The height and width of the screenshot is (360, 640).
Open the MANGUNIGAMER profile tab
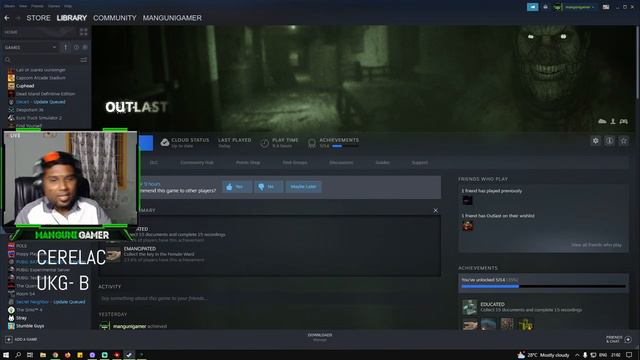click(172, 18)
